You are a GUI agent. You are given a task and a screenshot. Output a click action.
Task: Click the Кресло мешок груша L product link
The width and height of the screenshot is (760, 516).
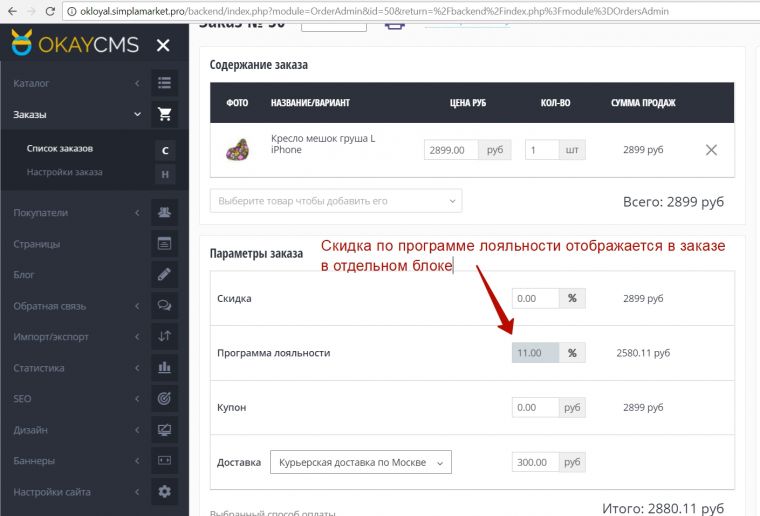point(322,138)
